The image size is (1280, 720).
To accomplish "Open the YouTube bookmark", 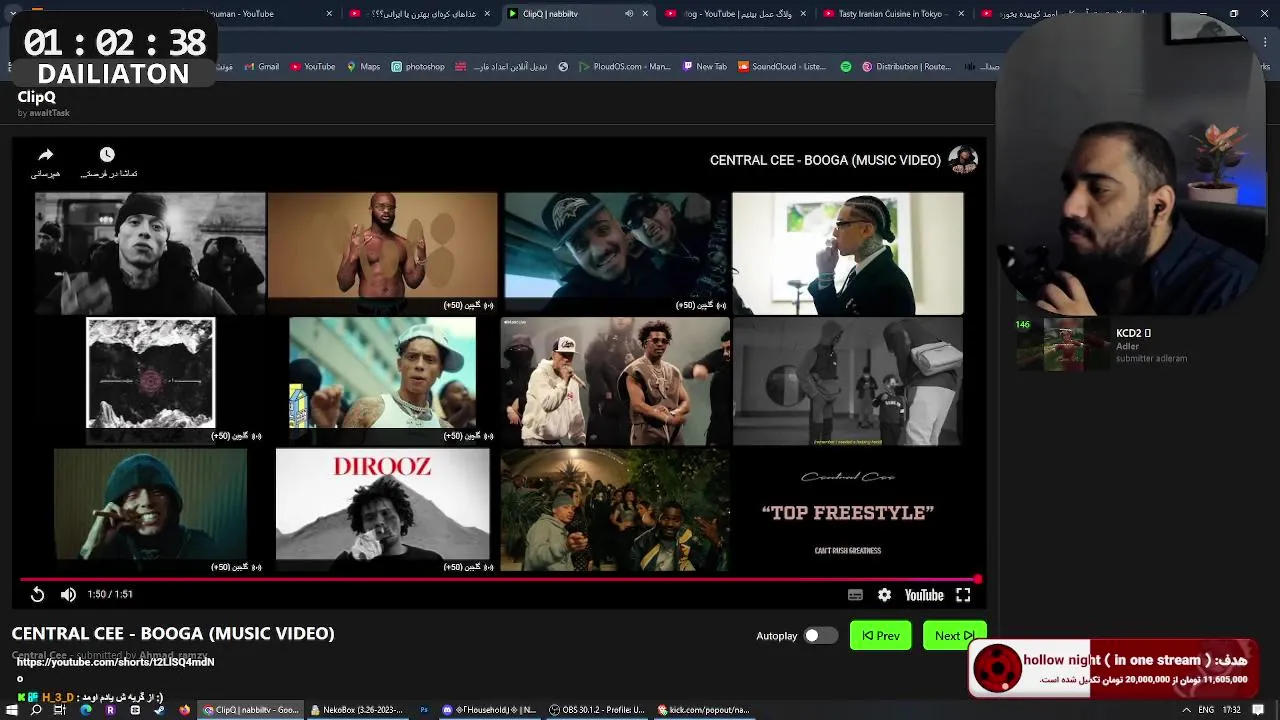I will pos(313,67).
